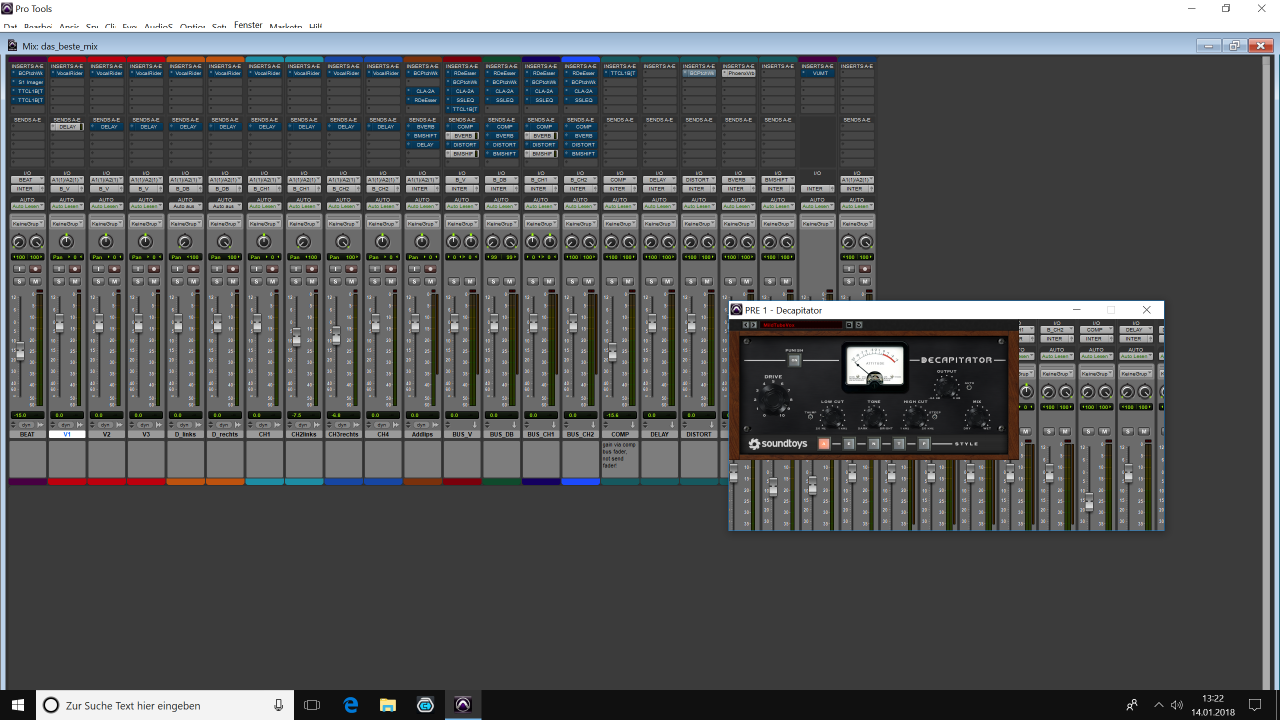The width and height of the screenshot is (1280, 720).
Task: Click the Soundtoys logo in Decapitator
Action: [x=778, y=444]
